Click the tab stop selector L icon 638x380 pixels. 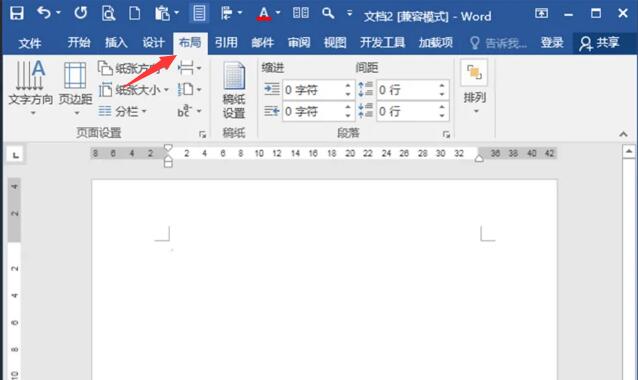(15, 155)
